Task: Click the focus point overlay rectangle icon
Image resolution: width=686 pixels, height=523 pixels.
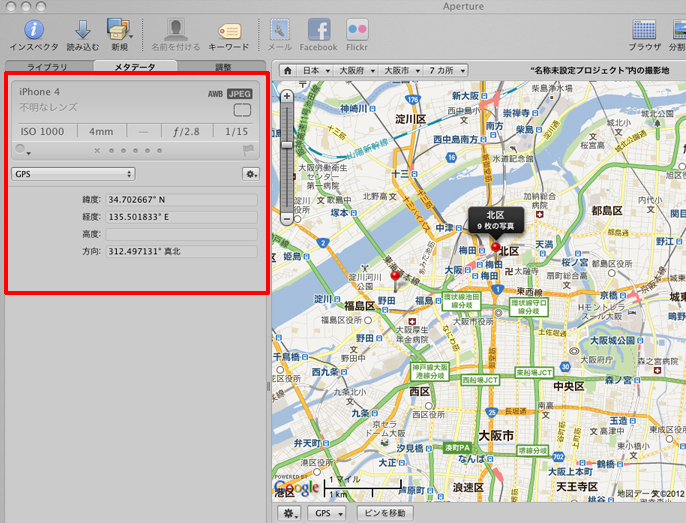Action: coord(242,110)
